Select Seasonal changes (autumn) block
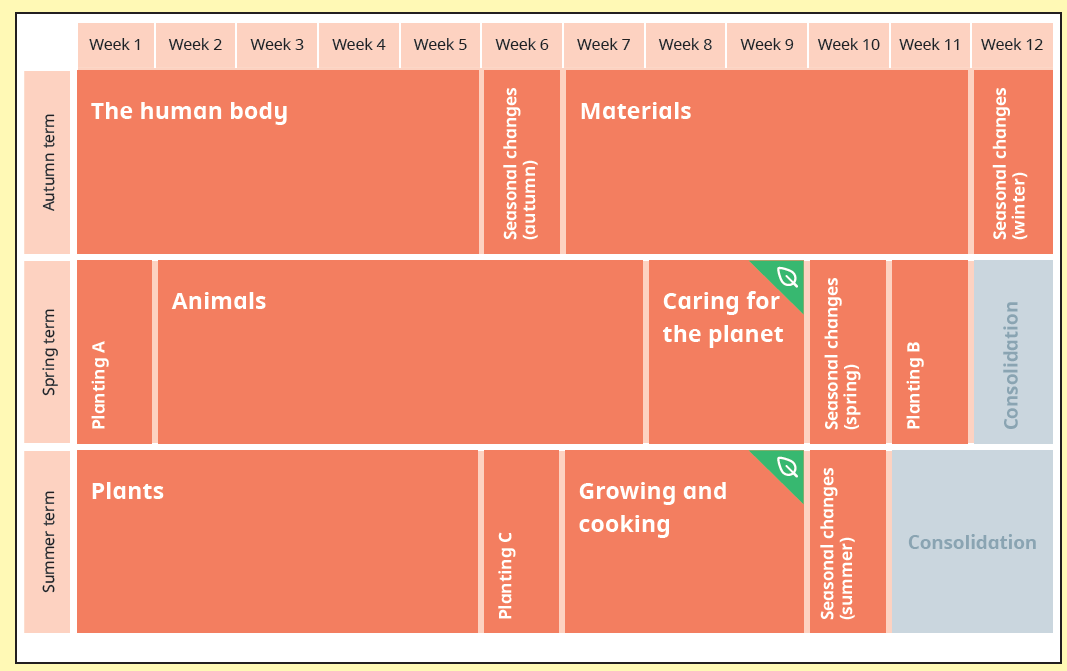The height and width of the screenshot is (671, 1067). pos(522,162)
